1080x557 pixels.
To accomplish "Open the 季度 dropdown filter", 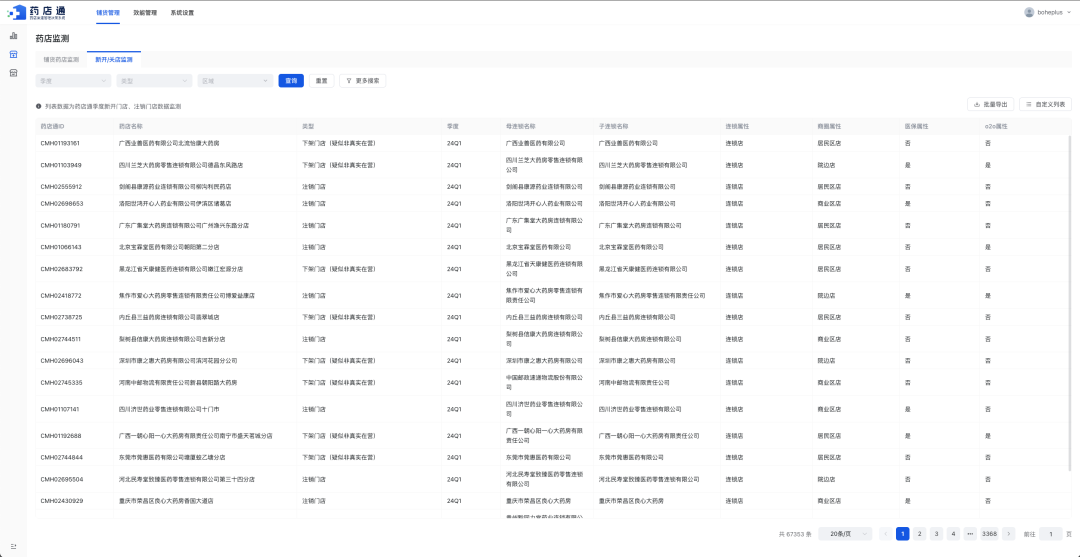I will click(x=73, y=81).
